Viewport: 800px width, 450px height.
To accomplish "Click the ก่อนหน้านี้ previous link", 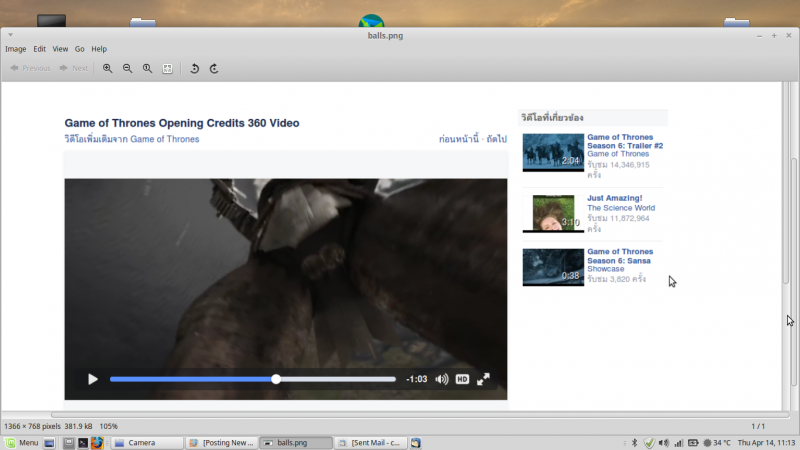I will click(459, 139).
